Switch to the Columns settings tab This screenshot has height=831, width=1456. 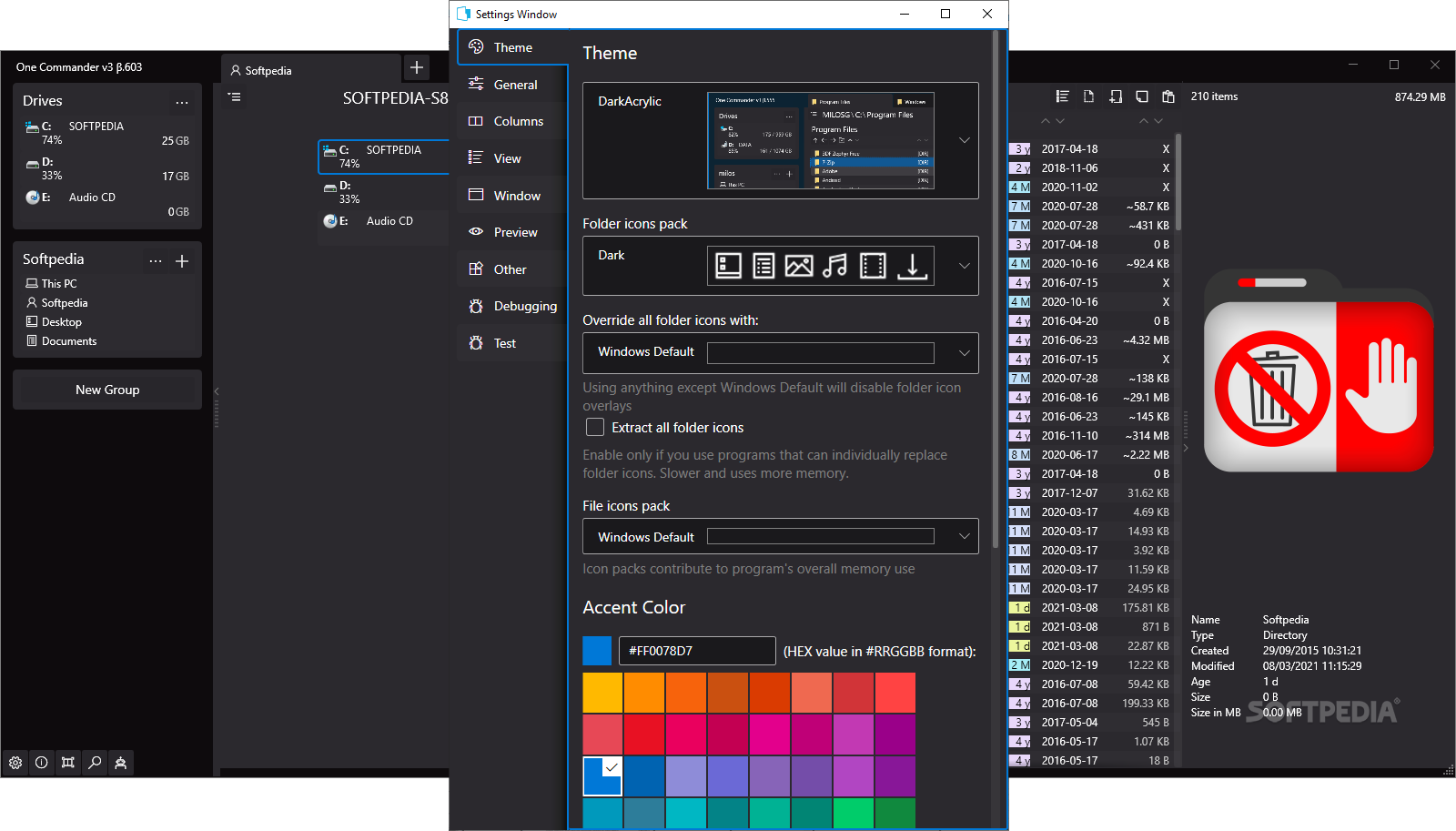pyautogui.click(x=512, y=121)
